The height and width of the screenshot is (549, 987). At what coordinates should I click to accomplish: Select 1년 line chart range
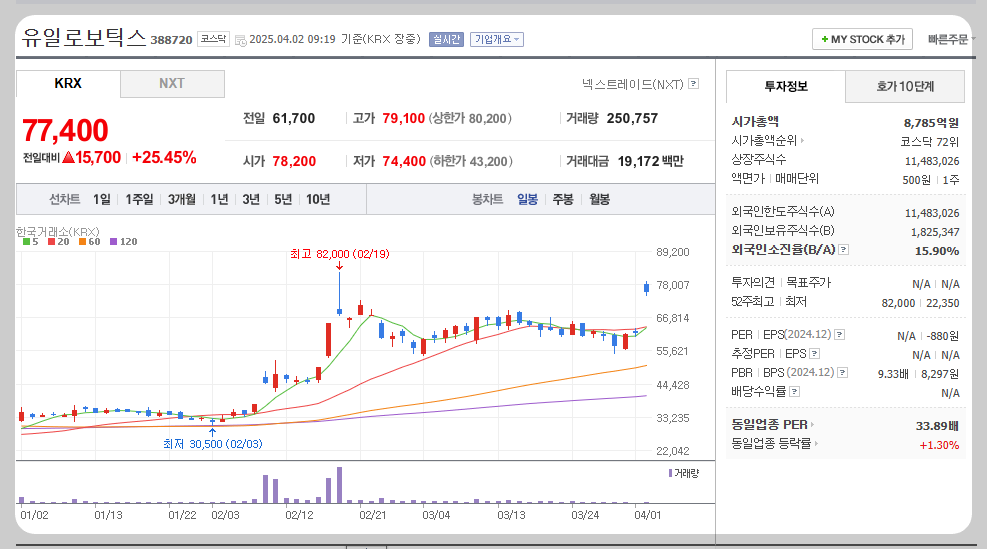click(x=219, y=200)
